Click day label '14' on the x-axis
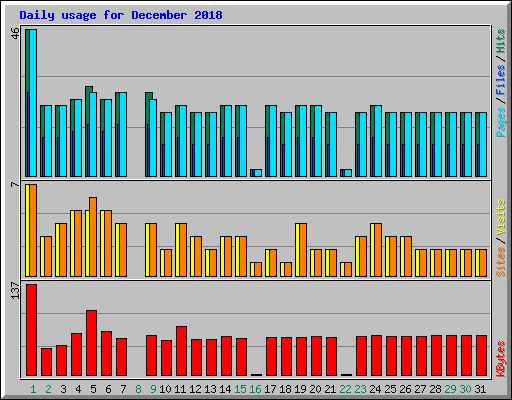Screen dimensions: 512x400 pyautogui.click(x=225, y=389)
